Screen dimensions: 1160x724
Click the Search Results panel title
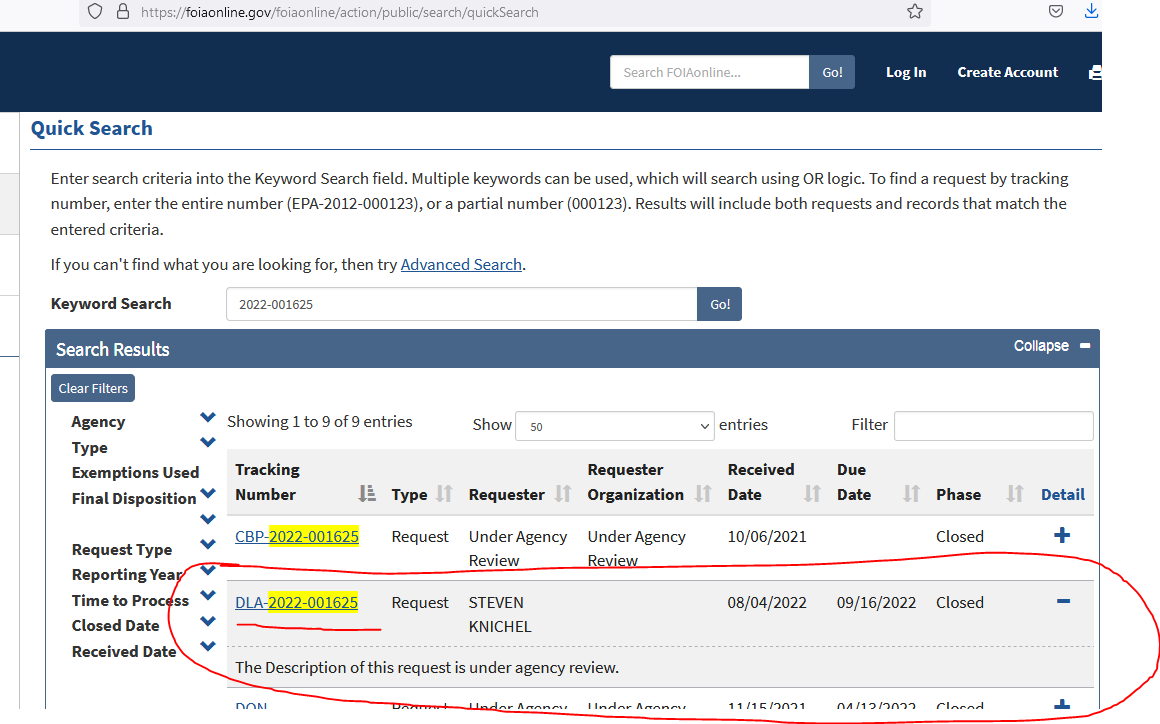point(112,349)
